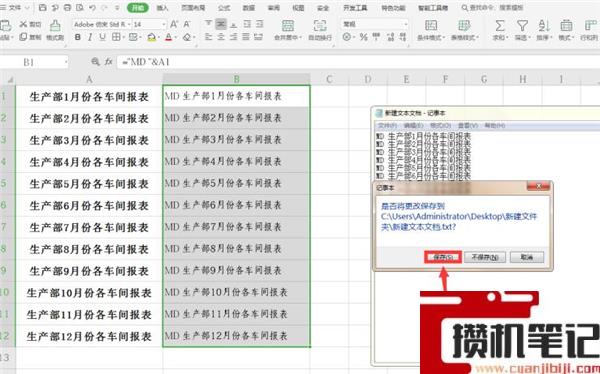The image size is (600, 374).
Task: Click the Table Style icon
Action: [x=464, y=26]
